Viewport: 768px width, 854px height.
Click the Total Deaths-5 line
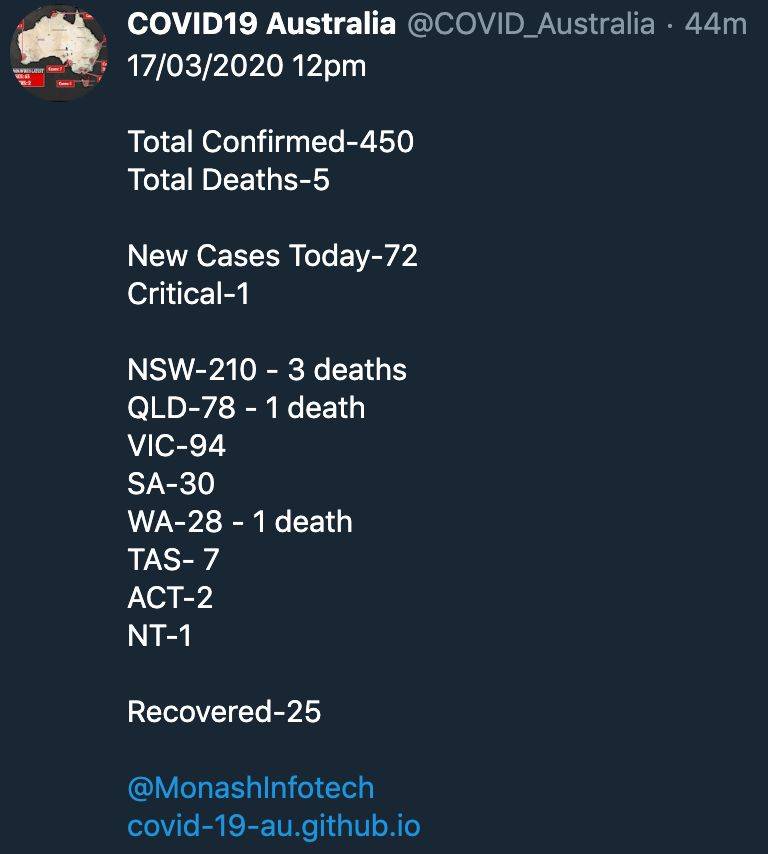coord(228,180)
